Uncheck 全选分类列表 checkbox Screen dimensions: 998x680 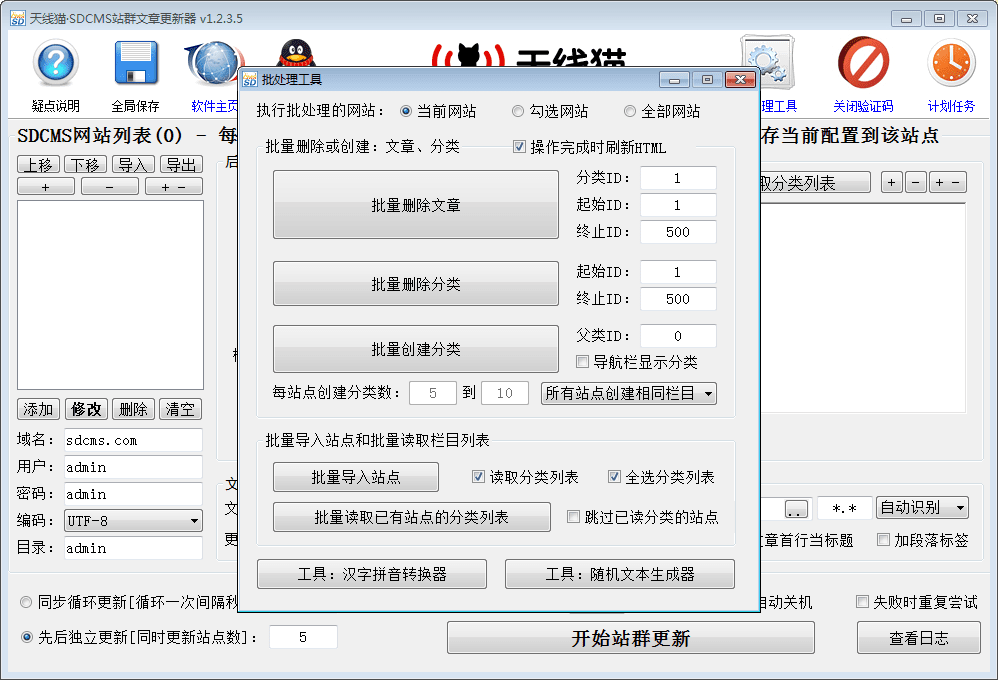coord(614,476)
